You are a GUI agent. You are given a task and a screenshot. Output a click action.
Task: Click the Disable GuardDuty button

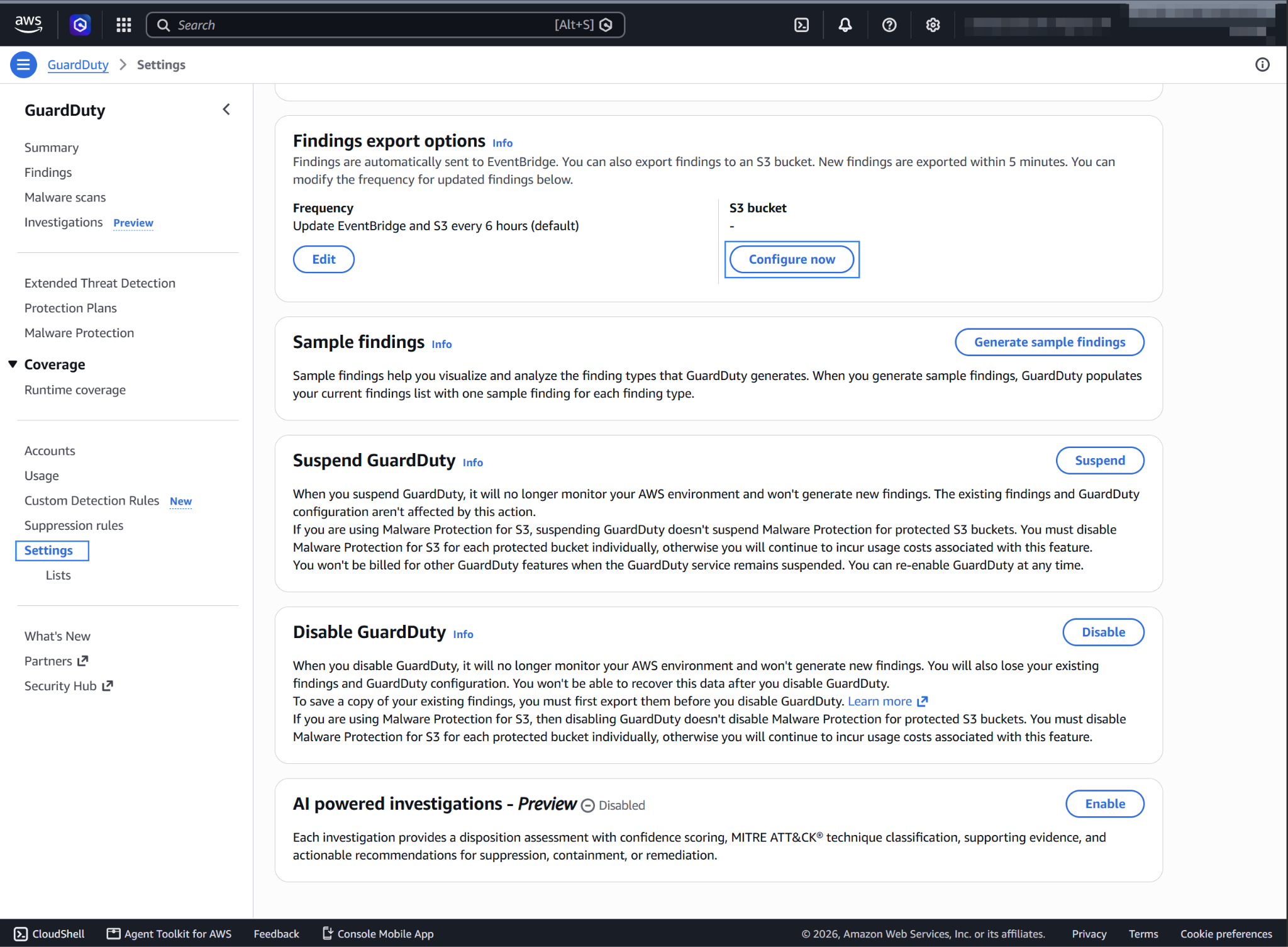(1104, 632)
